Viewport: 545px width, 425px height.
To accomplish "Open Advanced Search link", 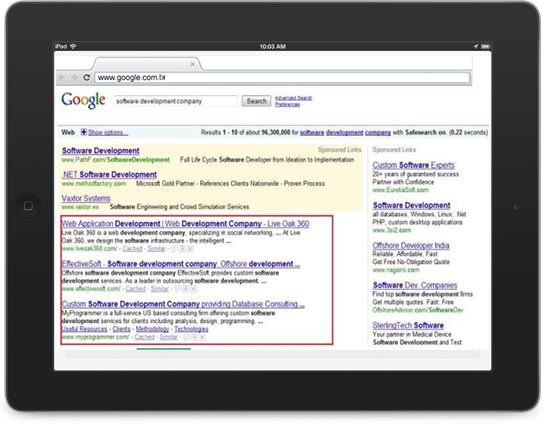I will (293, 98).
